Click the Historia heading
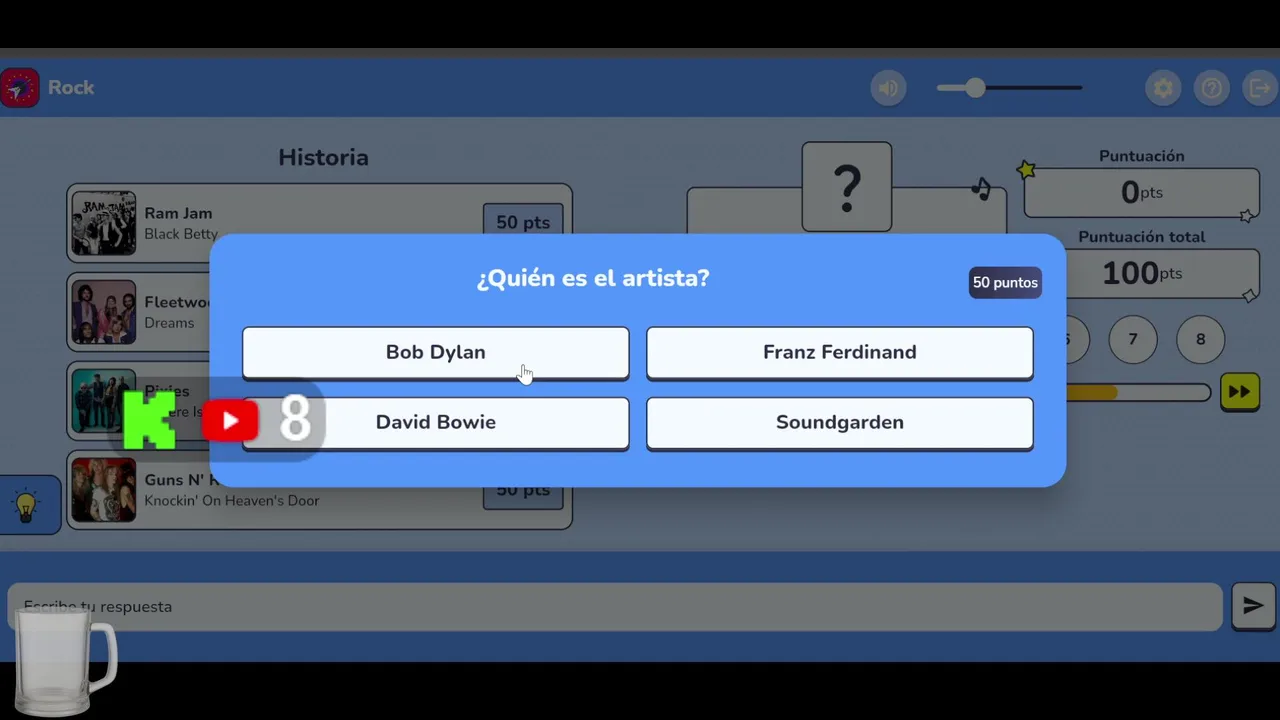 point(323,157)
